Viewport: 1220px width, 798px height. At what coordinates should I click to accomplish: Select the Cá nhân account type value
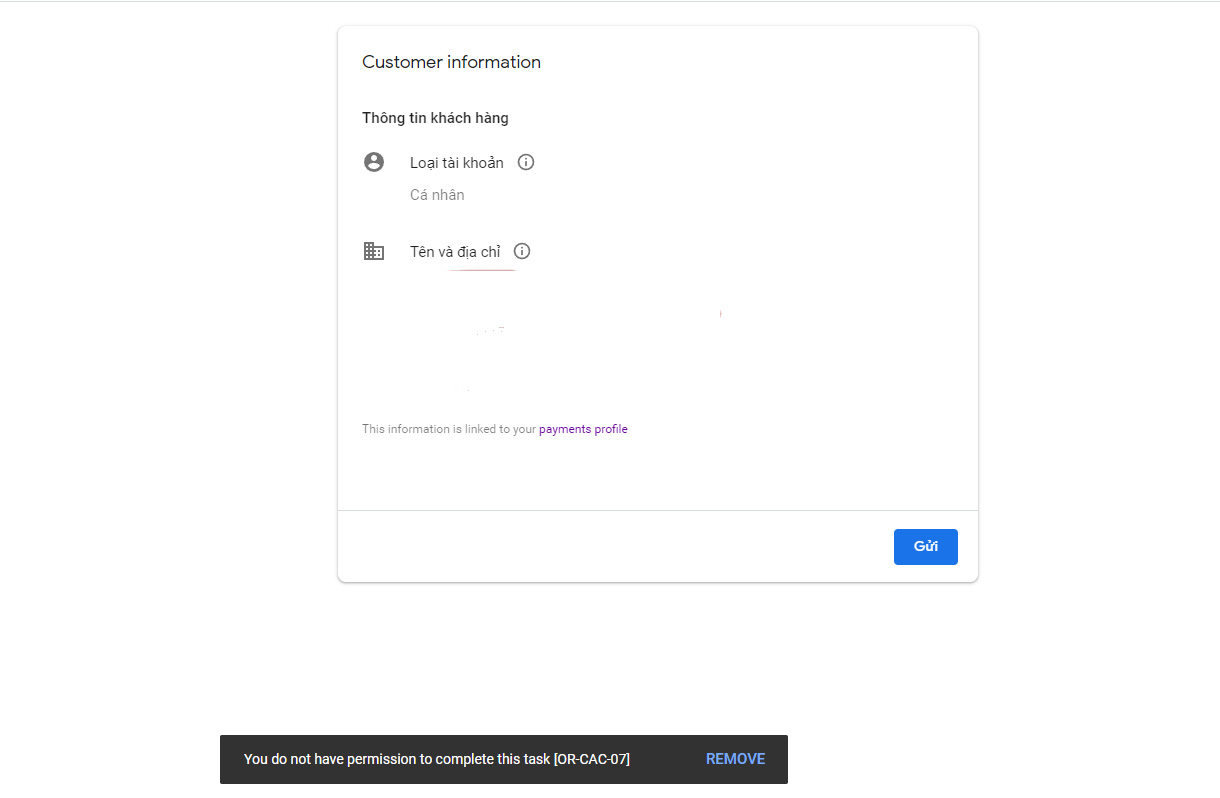(437, 195)
